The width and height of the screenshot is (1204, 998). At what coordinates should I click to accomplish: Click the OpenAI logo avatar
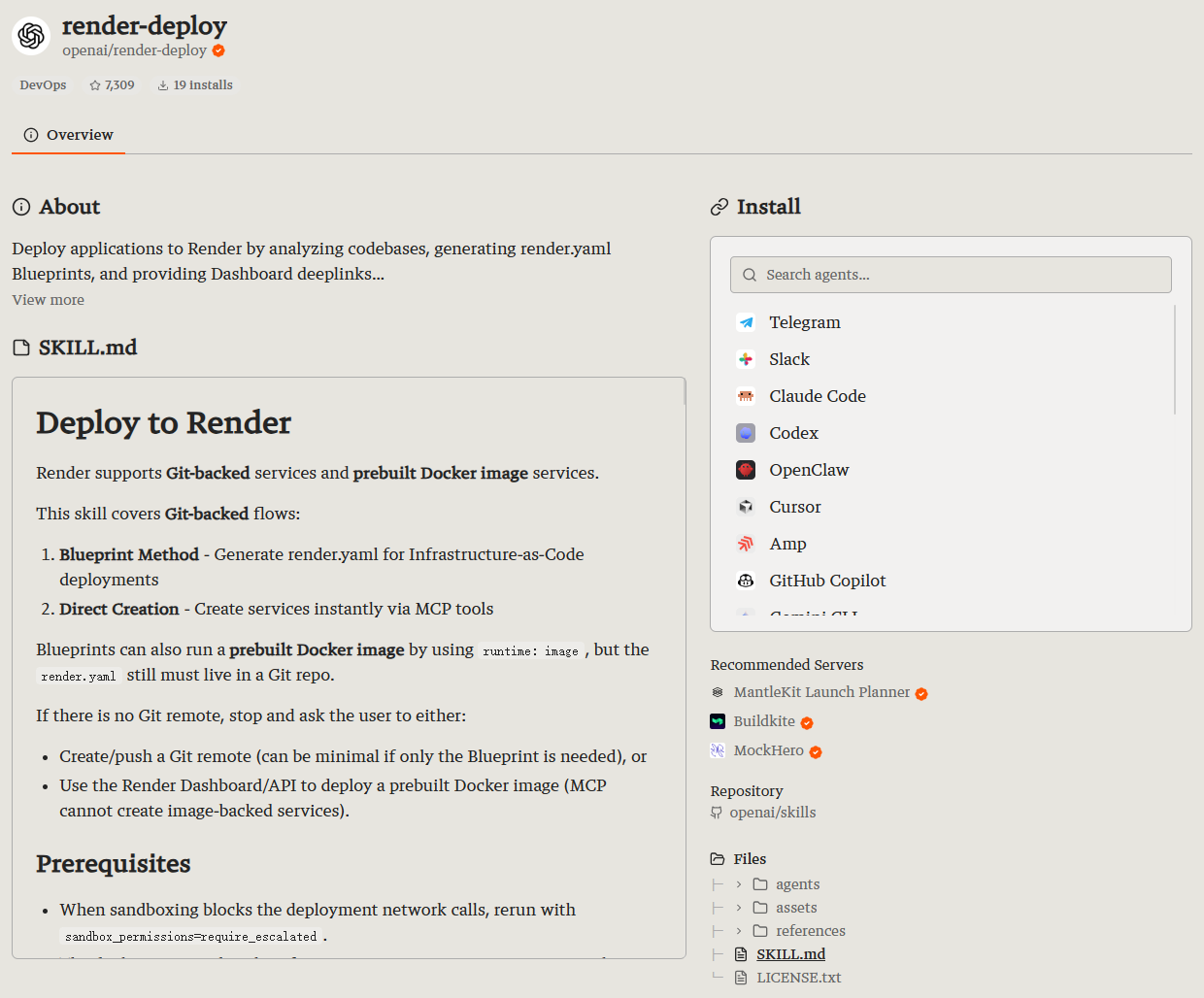coord(31,36)
